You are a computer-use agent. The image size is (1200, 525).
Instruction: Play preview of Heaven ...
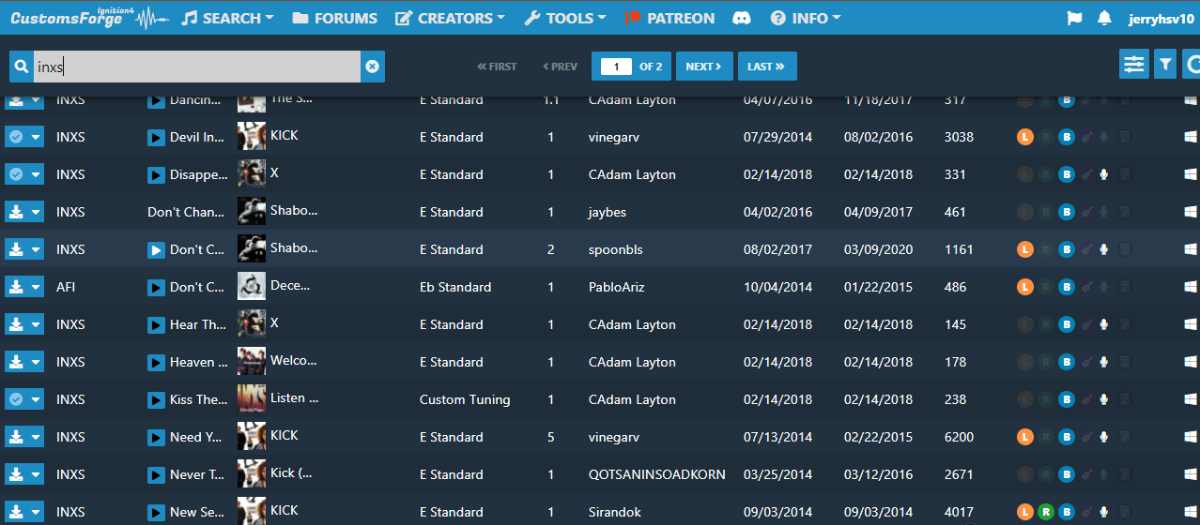156,362
